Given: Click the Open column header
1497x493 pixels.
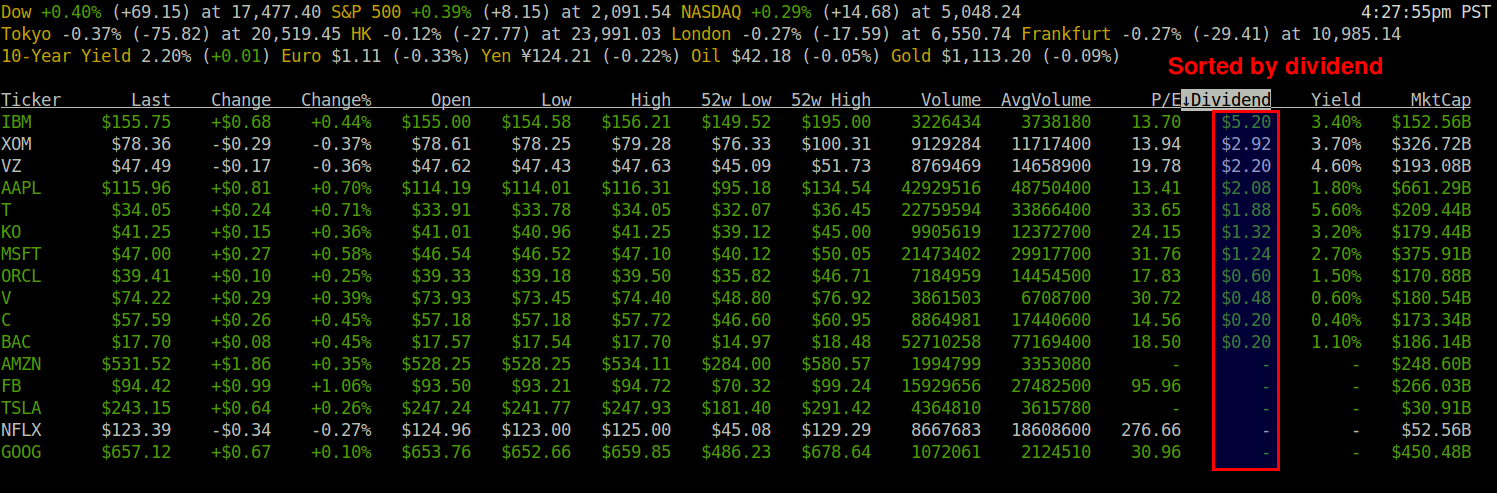Looking at the screenshot, I should tap(451, 100).
